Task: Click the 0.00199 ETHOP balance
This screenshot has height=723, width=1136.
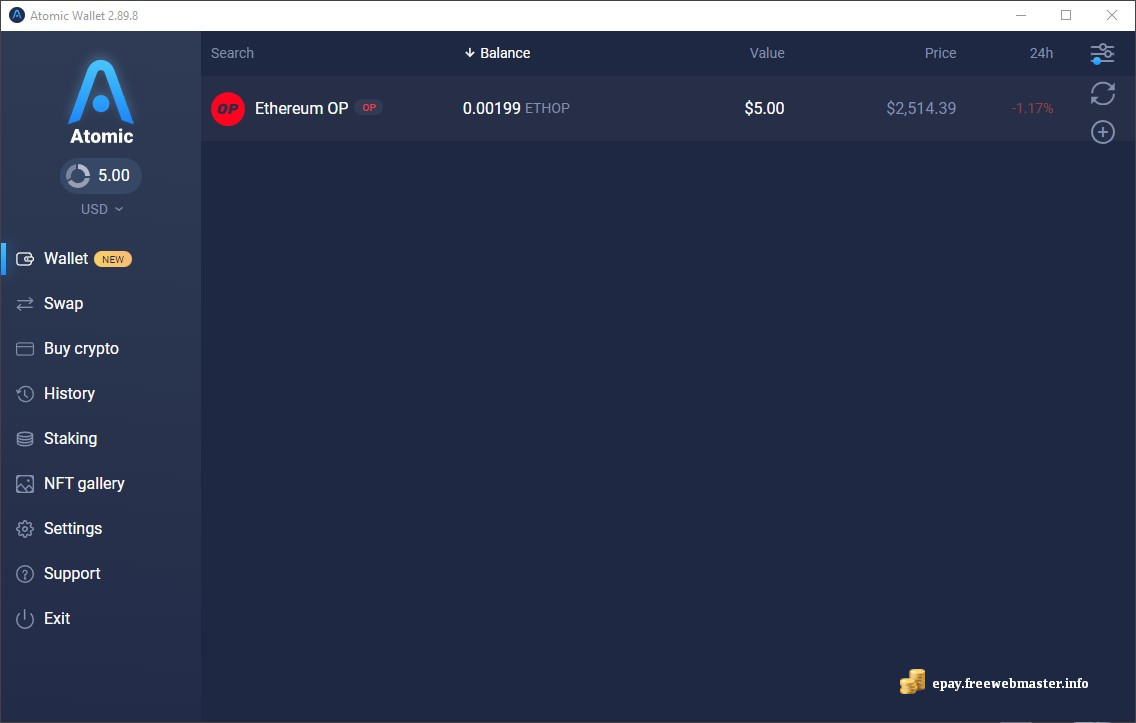Action: tap(516, 108)
